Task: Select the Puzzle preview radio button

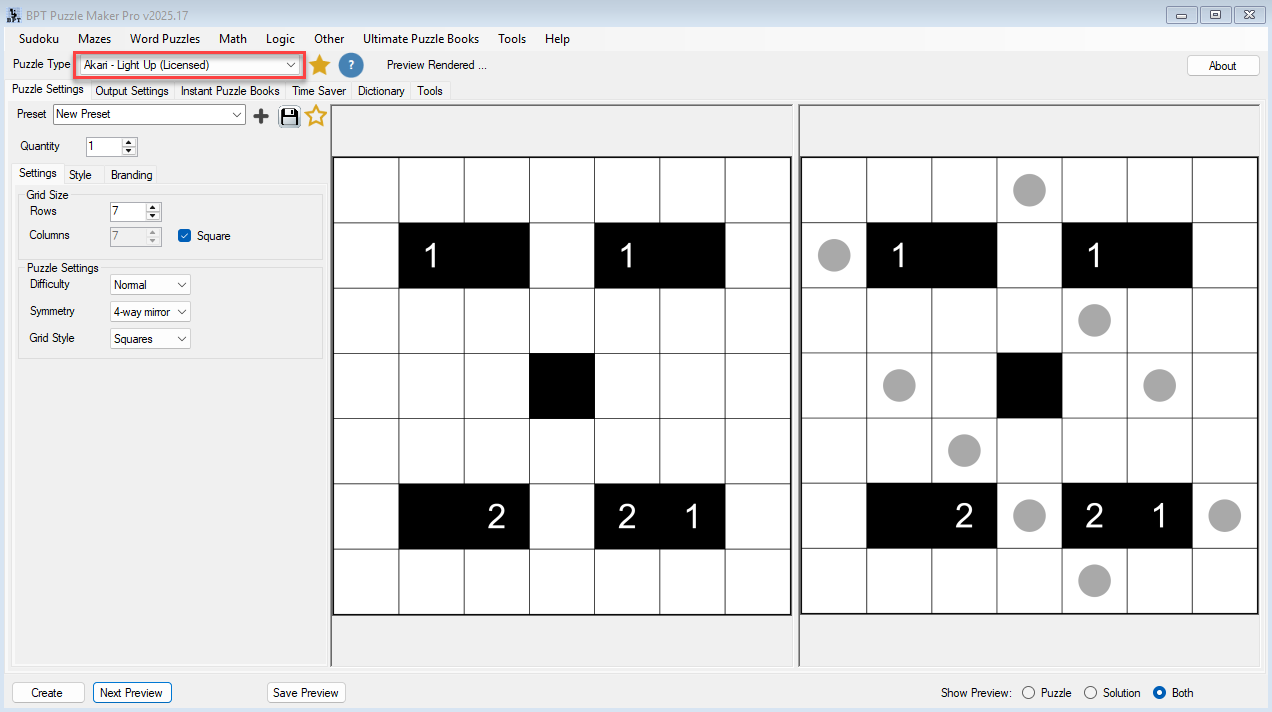Action: [x=1028, y=693]
